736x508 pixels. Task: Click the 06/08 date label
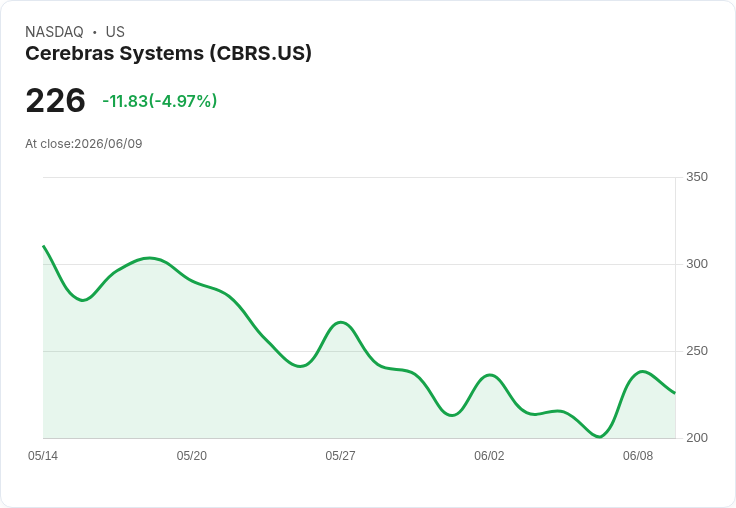[638, 456]
